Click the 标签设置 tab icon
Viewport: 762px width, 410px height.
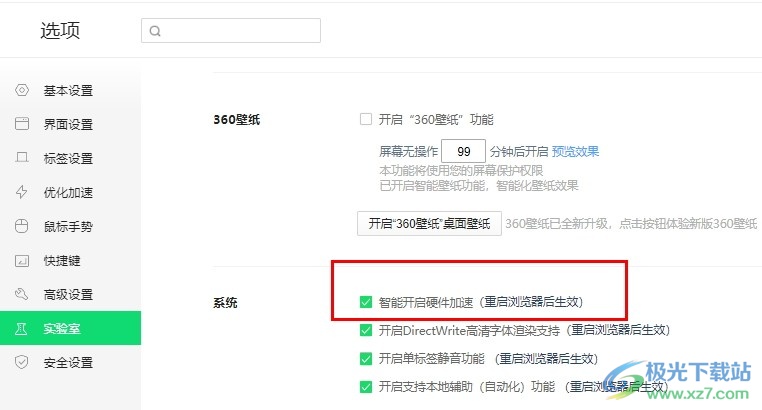[x=22, y=157]
